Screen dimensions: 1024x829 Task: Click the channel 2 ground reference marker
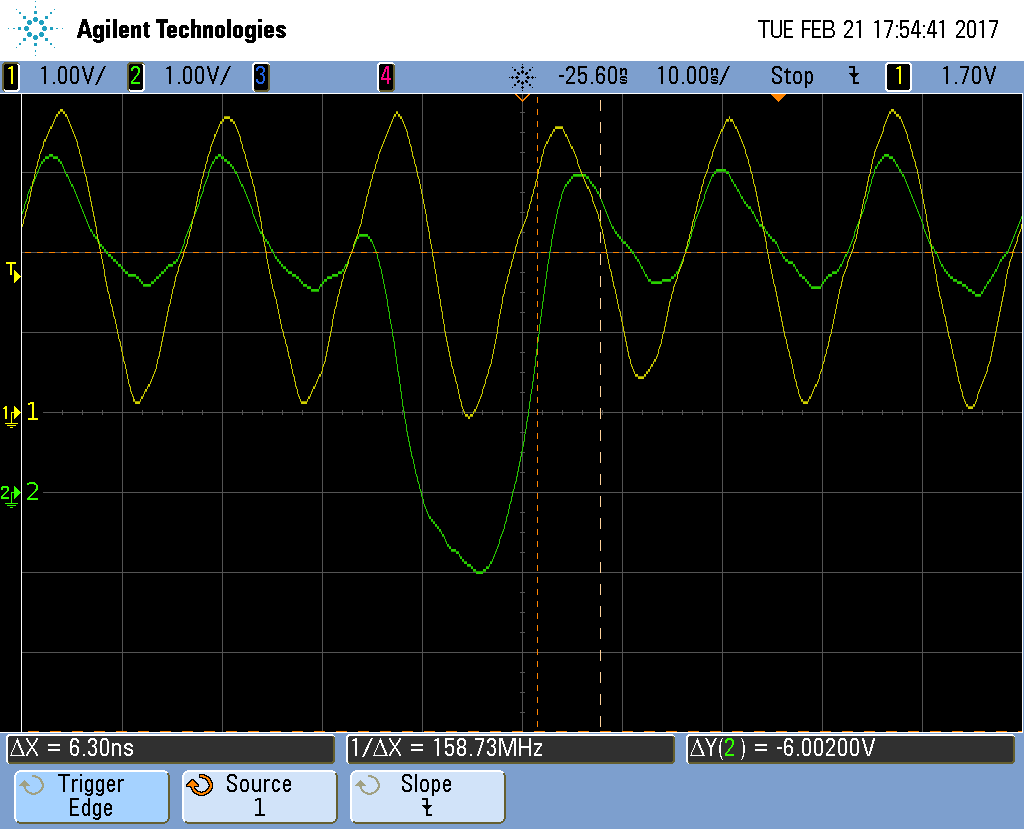tap(12, 493)
